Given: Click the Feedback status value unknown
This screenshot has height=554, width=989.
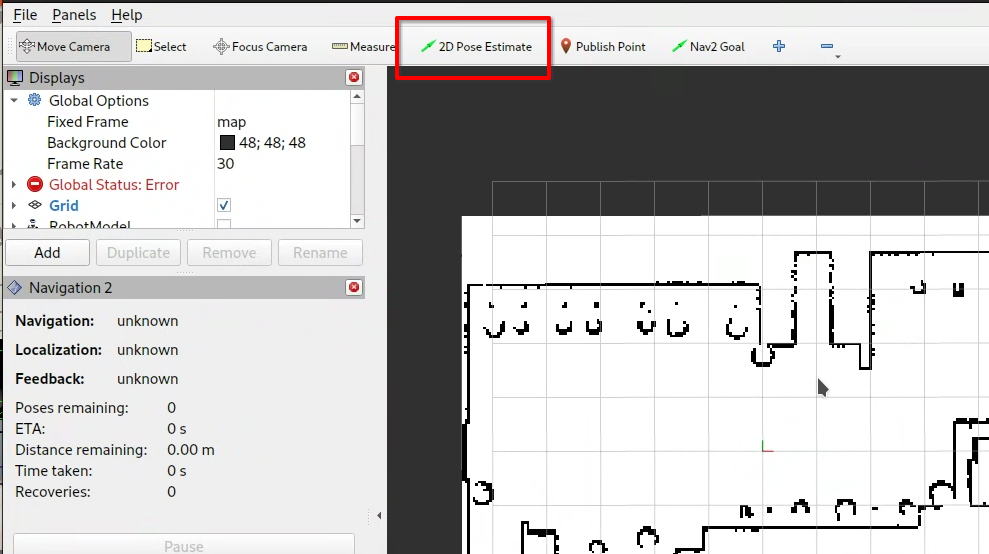Looking at the screenshot, I should click(148, 379).
